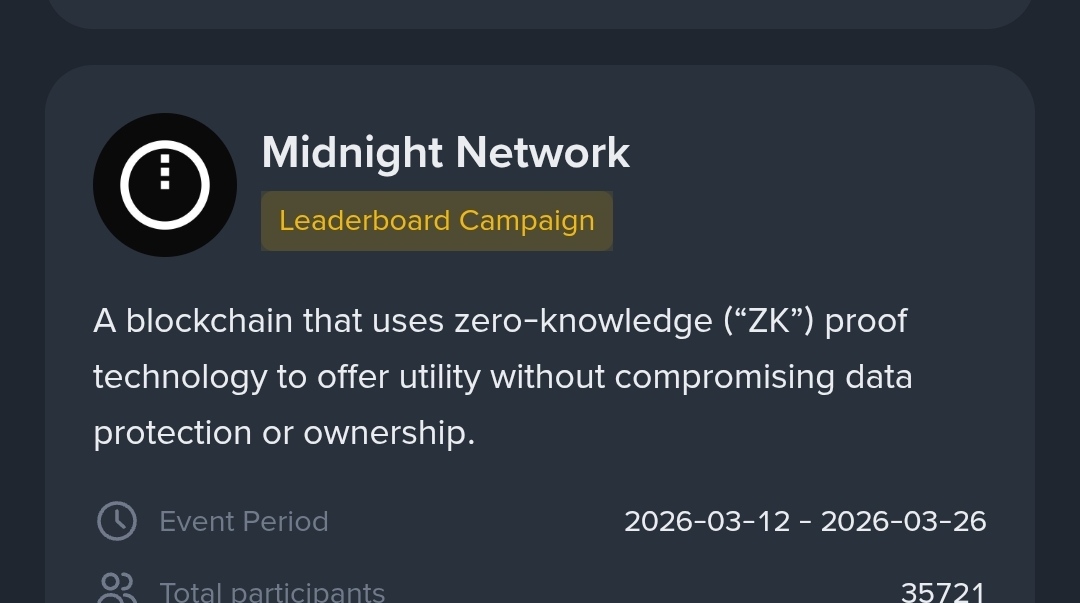
Task: Tap the event date range value
Action: pos(805,521)
